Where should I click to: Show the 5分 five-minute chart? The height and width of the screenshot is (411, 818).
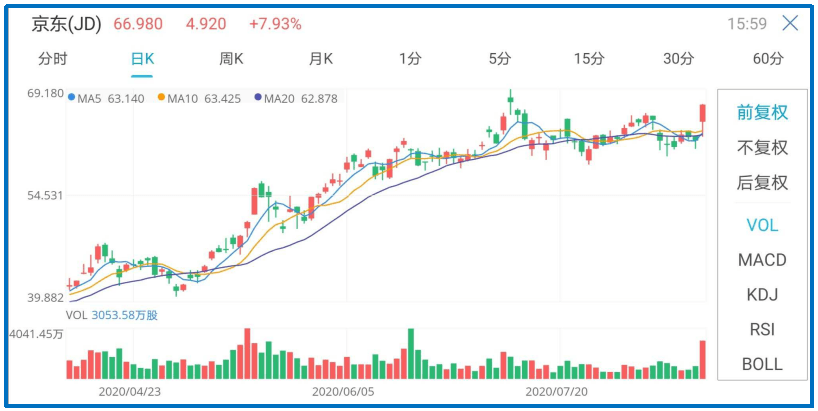(x=500, y=59)
